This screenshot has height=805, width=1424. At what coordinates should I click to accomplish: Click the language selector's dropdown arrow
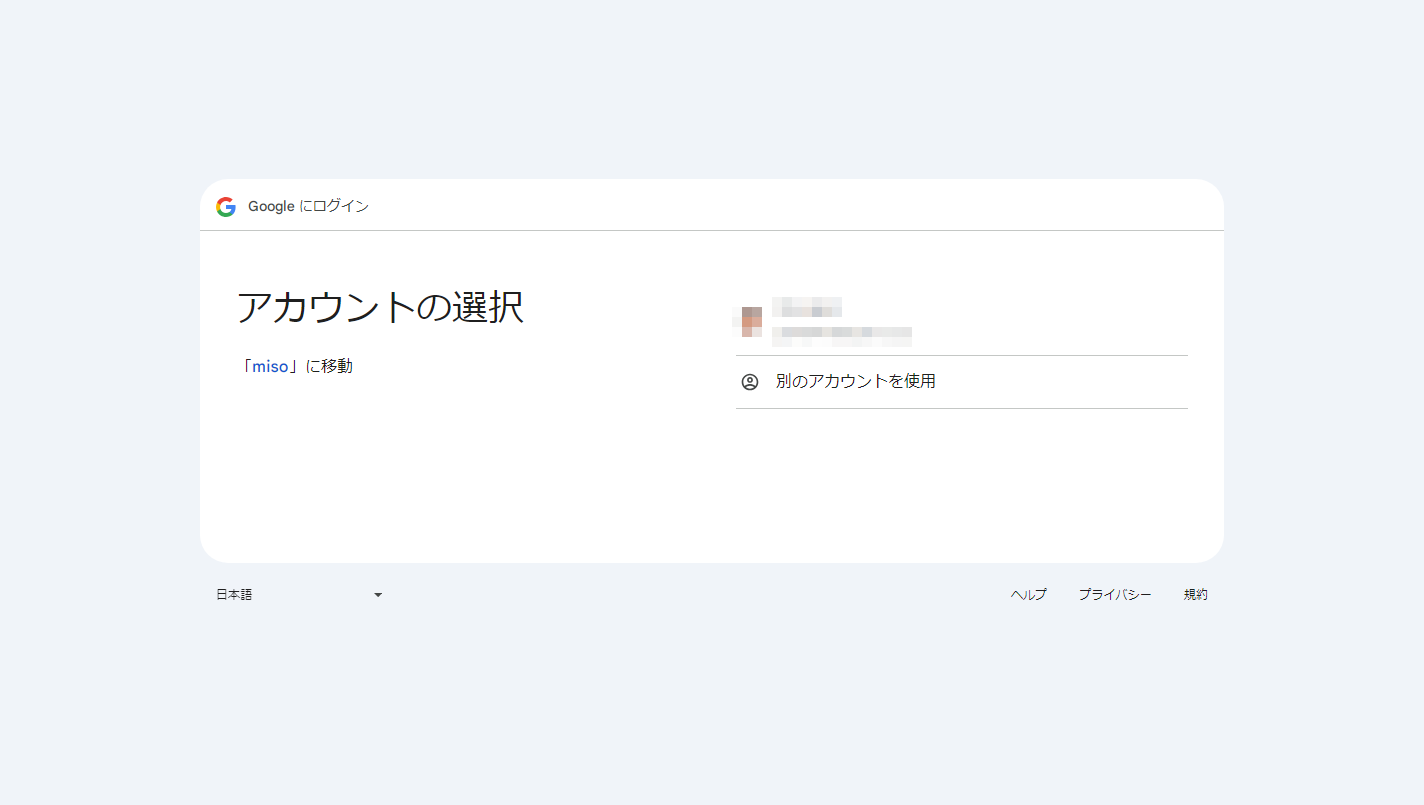378,595
